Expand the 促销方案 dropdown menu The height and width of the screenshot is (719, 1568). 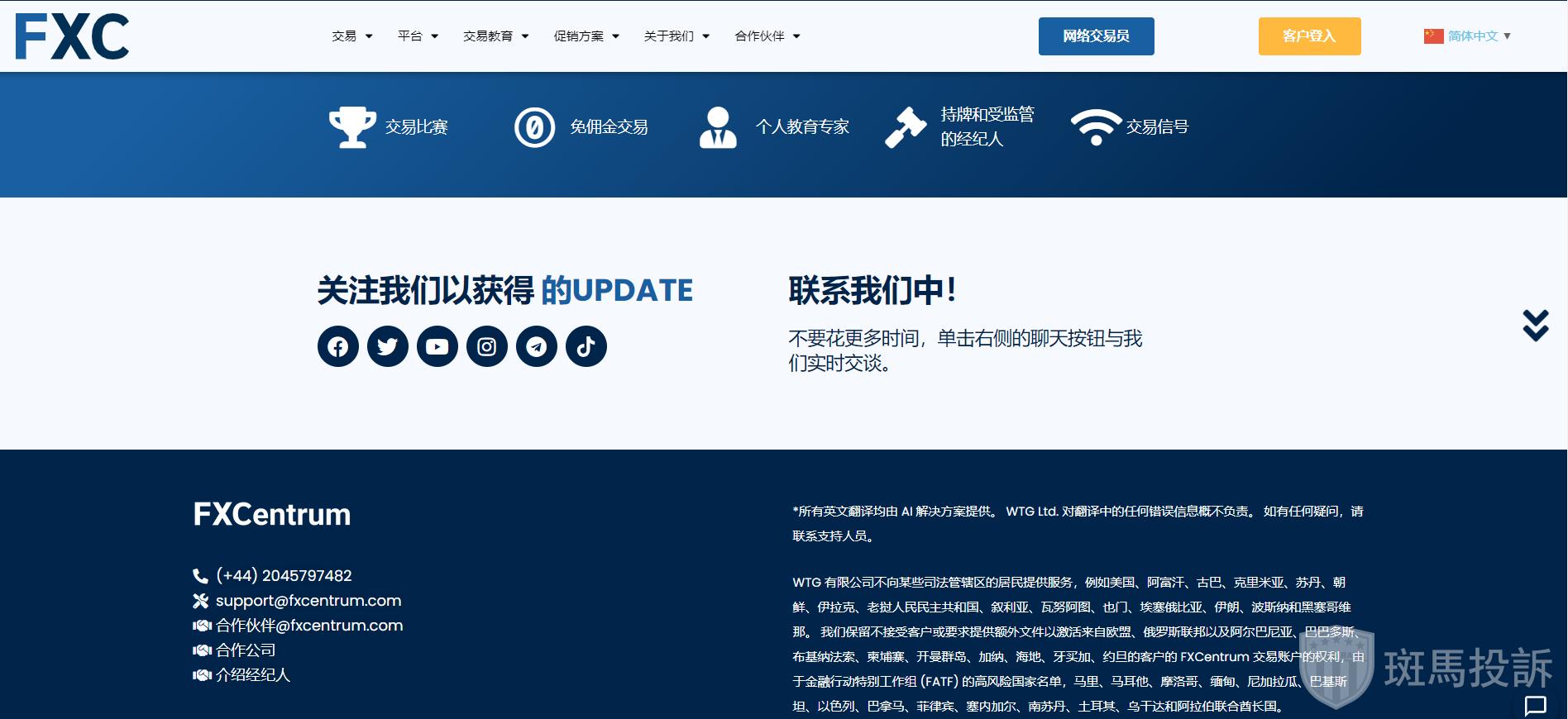pyautogui.click(x=586, y=36)
